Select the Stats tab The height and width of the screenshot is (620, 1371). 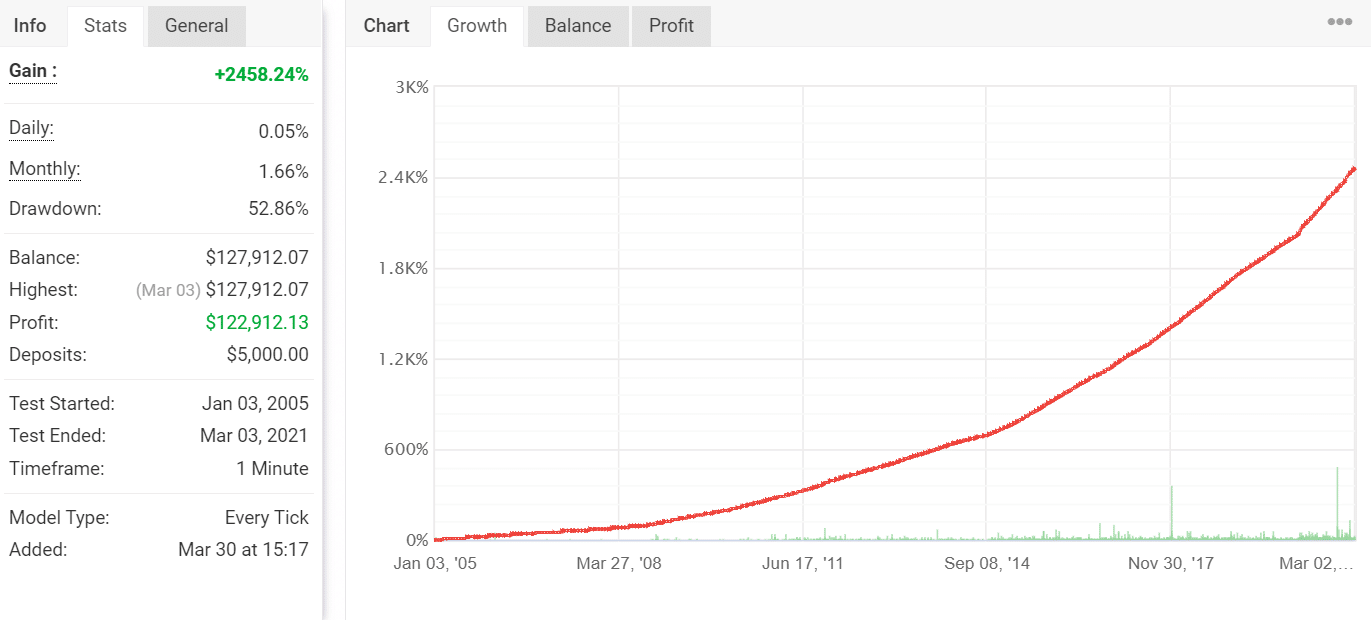pos(104,25)
